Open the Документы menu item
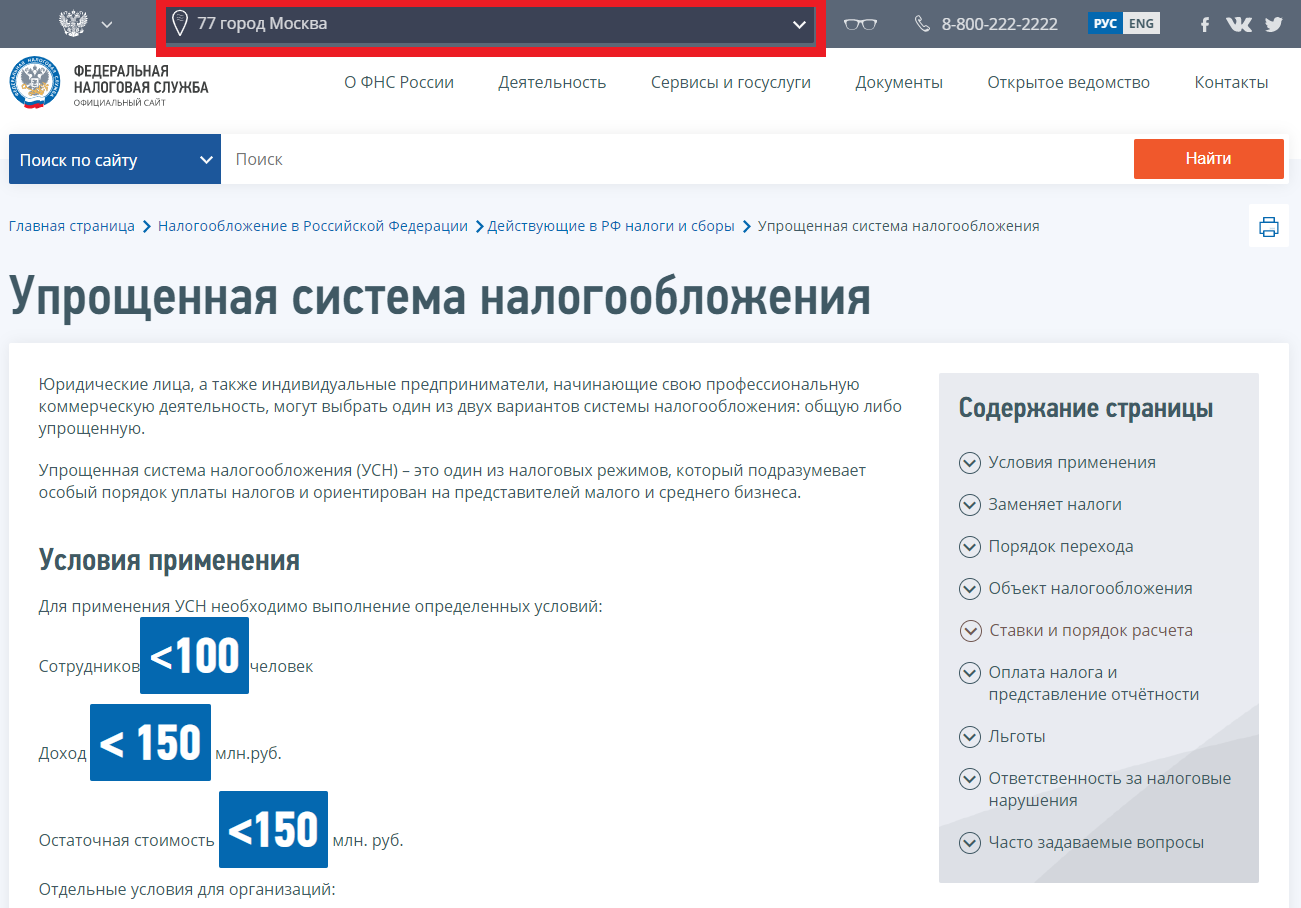 (x=898, y=82)
